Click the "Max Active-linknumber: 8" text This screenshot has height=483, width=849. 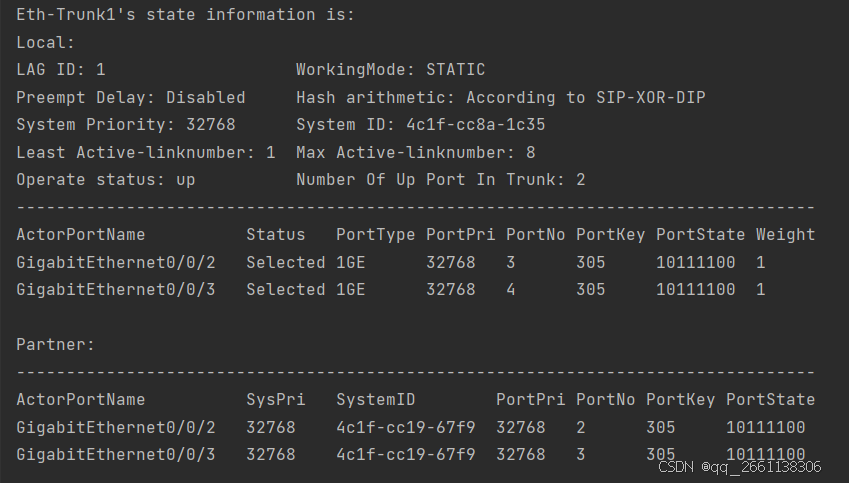415,153
